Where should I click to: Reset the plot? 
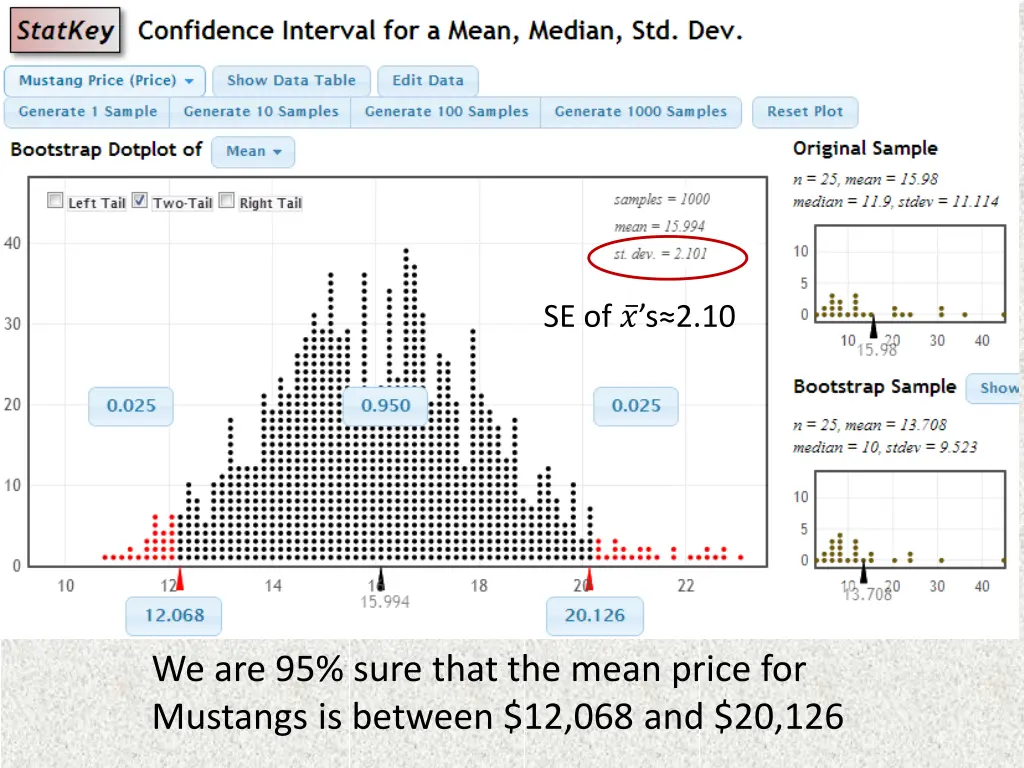805,112
